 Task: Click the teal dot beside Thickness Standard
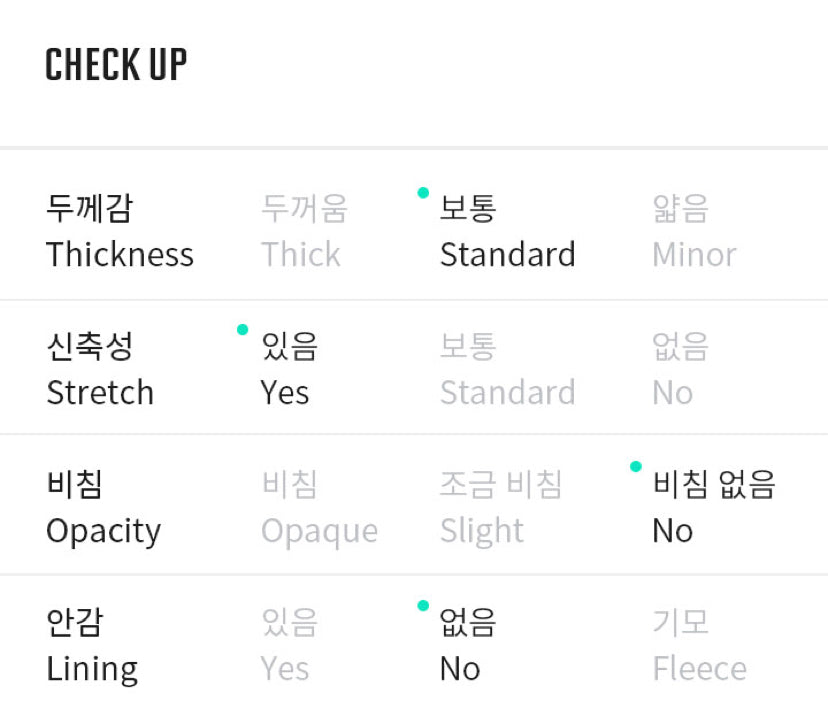click(423, 193)
